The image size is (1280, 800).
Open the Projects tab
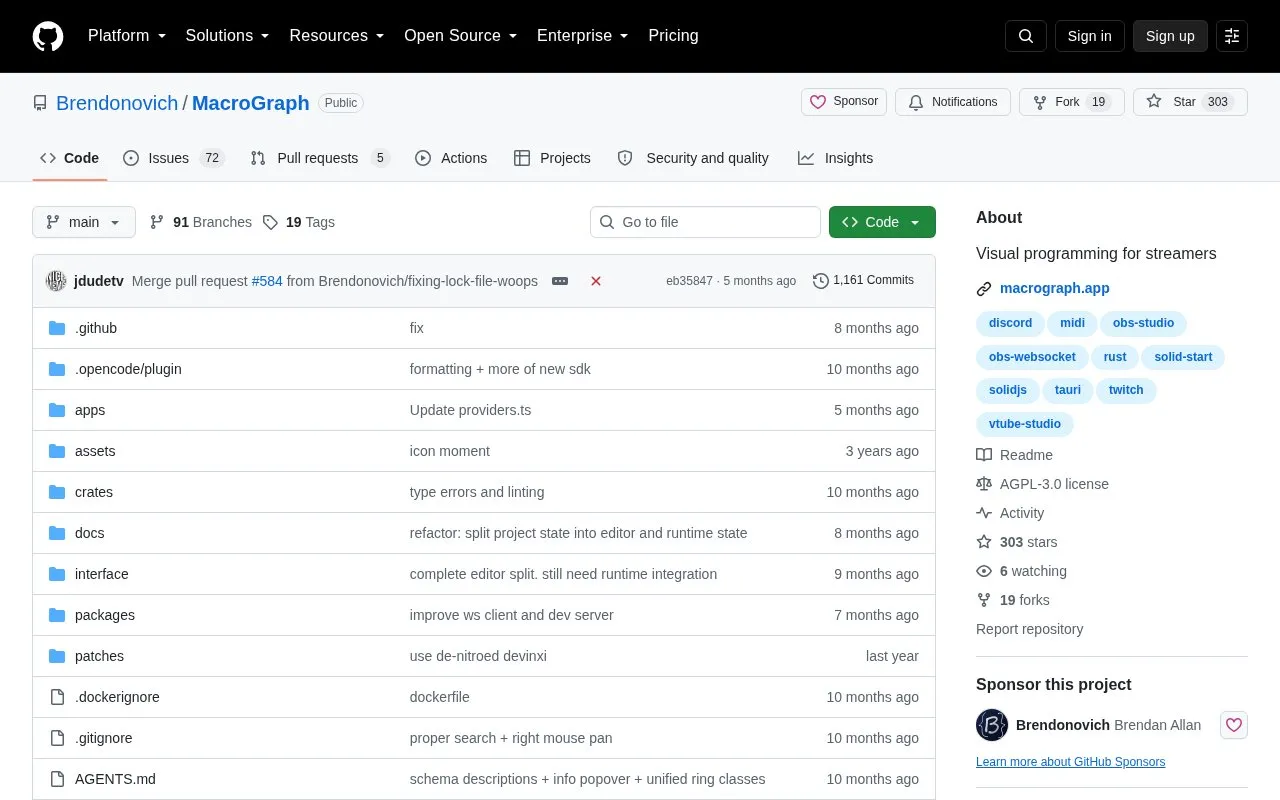pyautogui.click(x=552, y=158)
